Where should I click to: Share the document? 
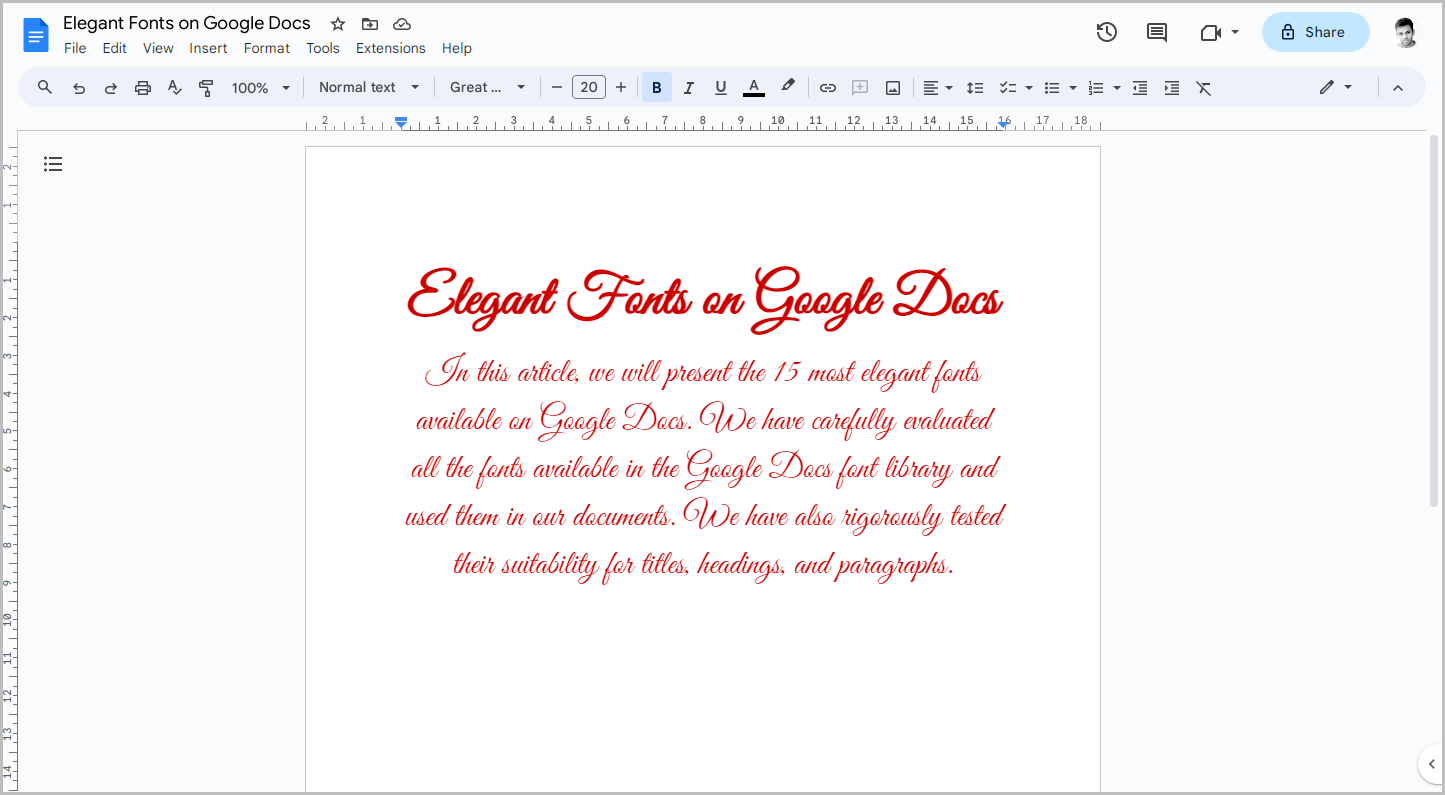pos(1315,31)
